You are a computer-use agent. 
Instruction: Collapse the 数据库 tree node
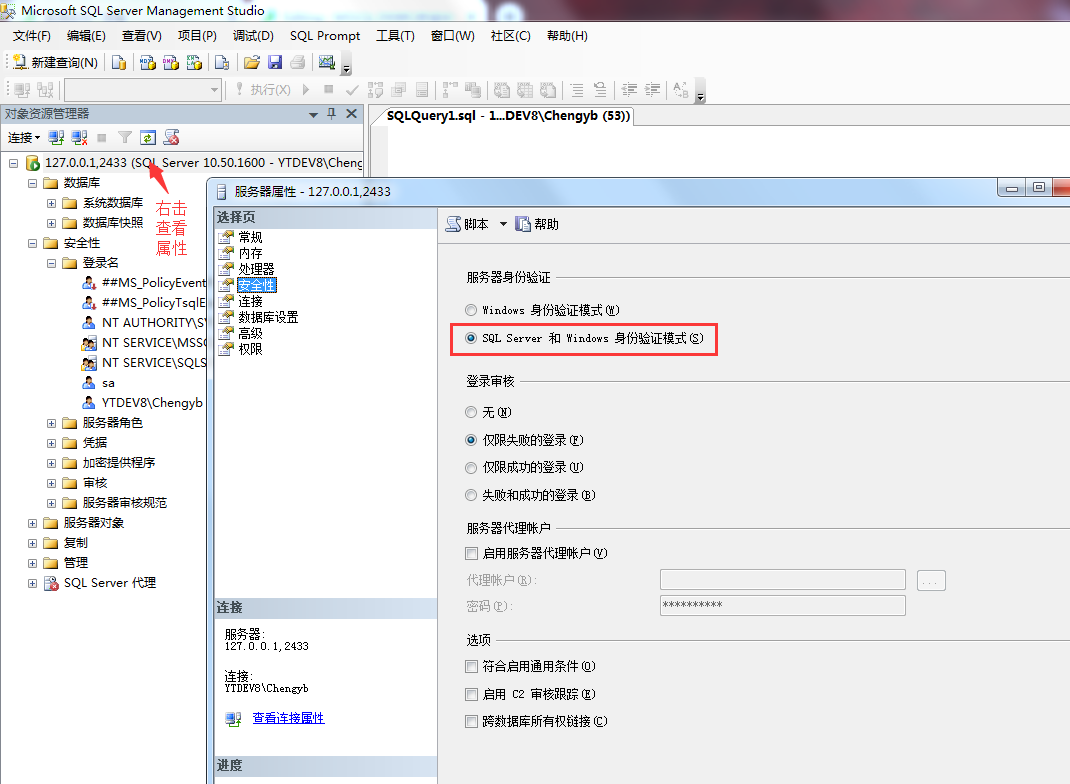32,183
